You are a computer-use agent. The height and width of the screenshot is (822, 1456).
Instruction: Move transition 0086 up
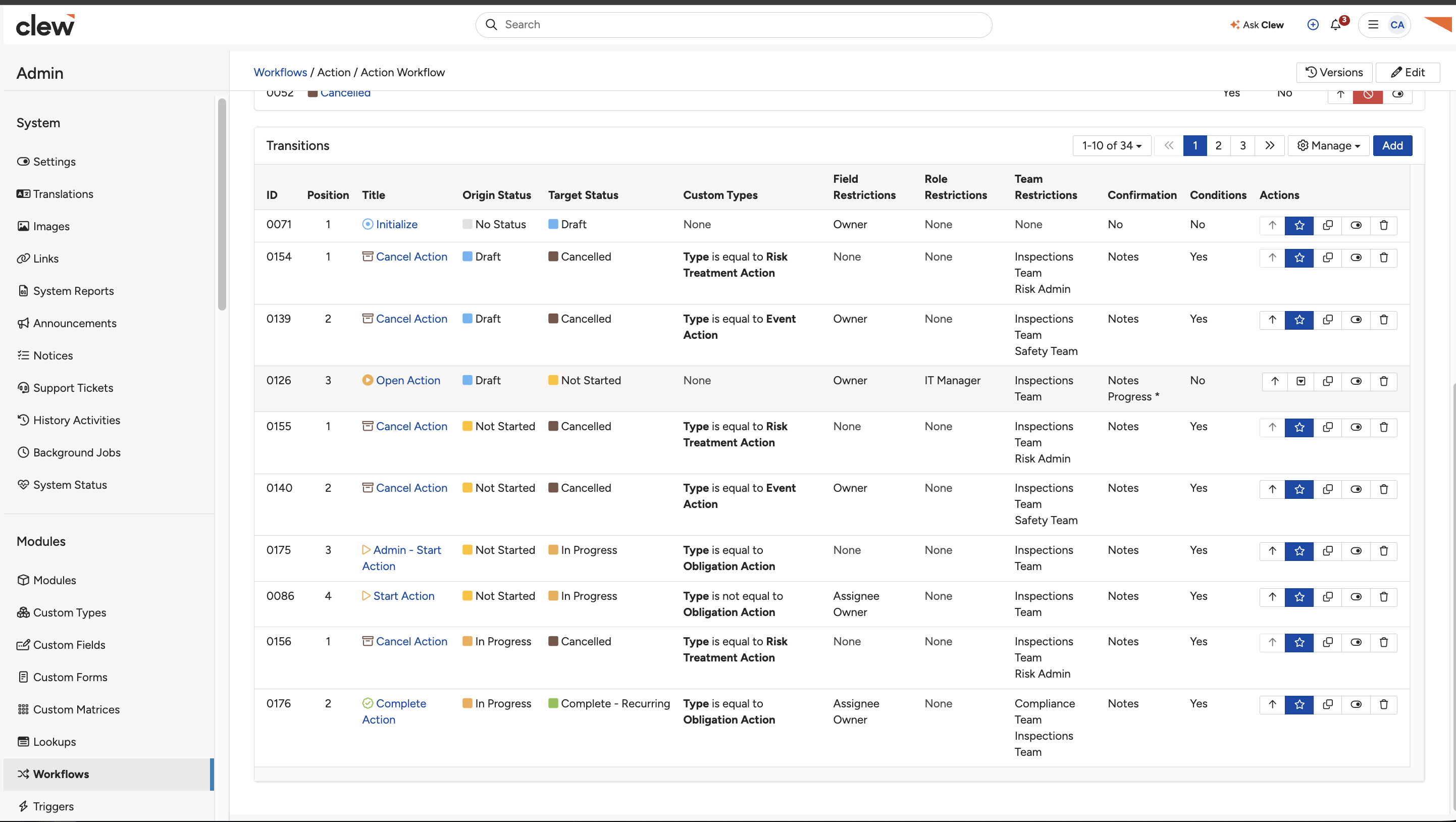[x=1272, y=596]
